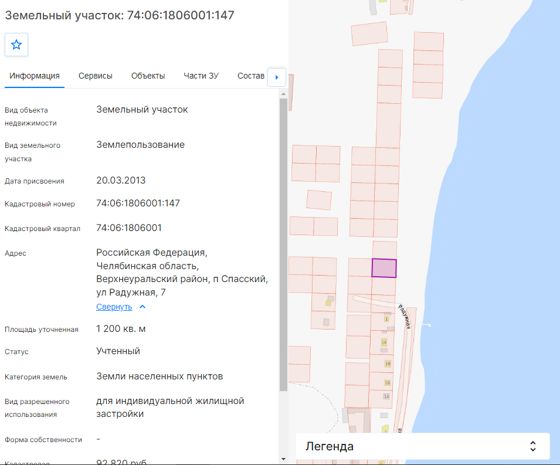Click area value 1 200 кв. м
The image size is (560, 465).
[121, 329]
